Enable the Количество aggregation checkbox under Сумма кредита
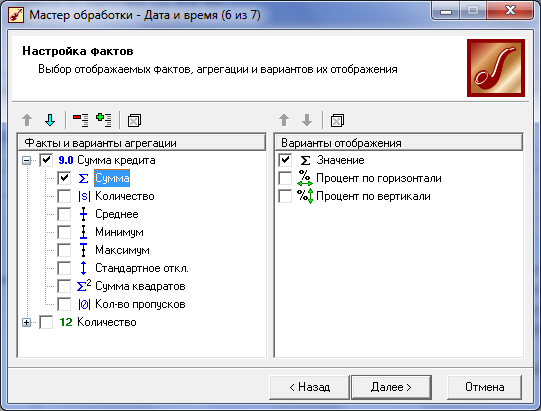The image size is (541, 411). click(x=64, y=196)
